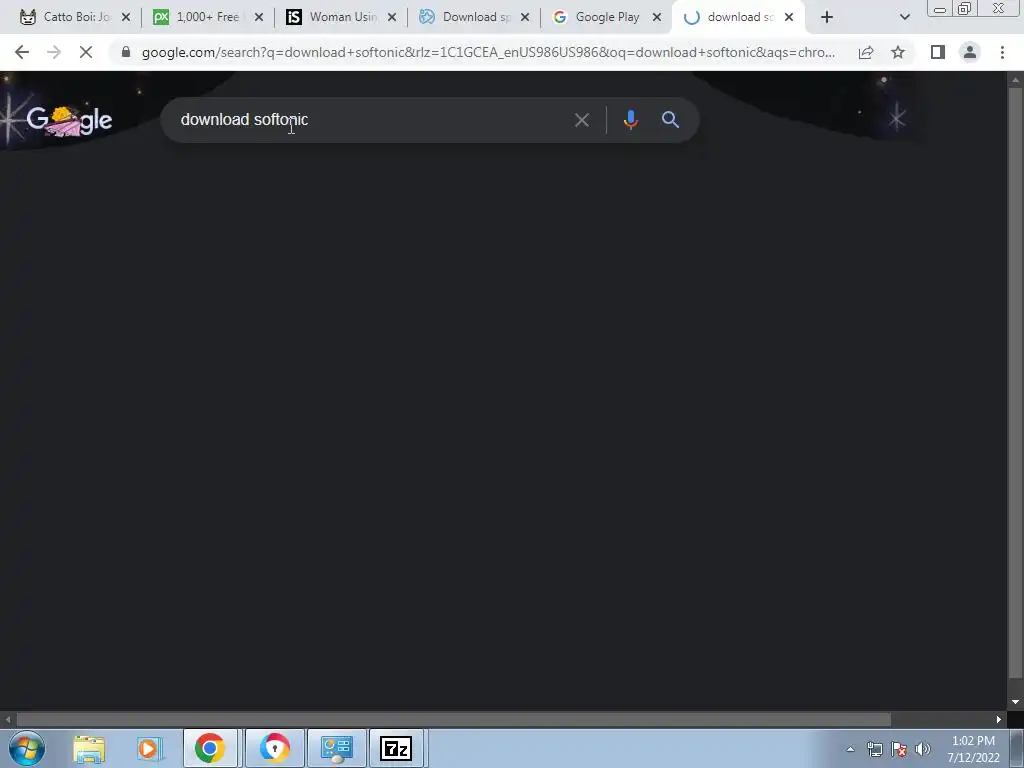
Task: Close the Download sp tab
Action: (525, 18)
